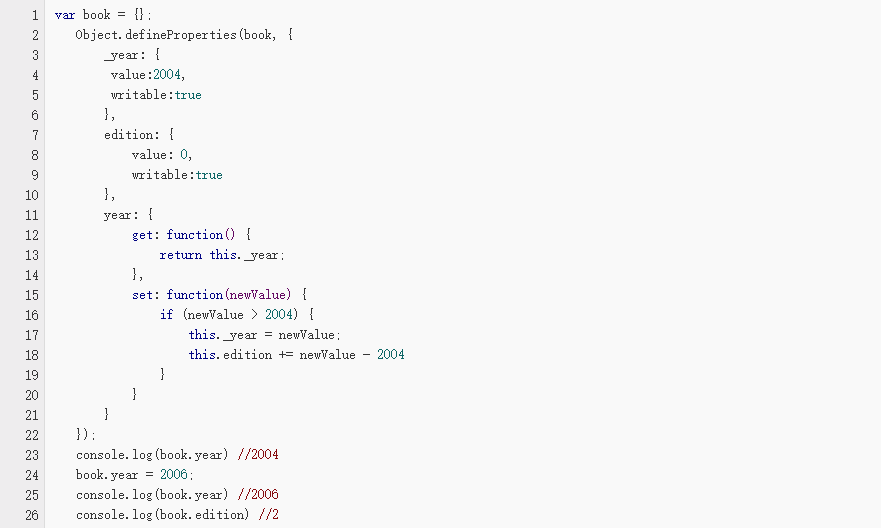Click the value 2006 on line 24

[x=174, y=475]
